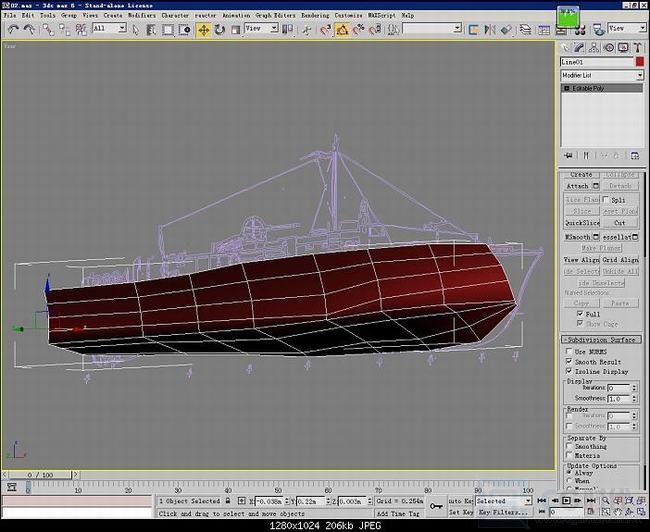This screenshot has width=650, height=532.
Task: Click the Use Pivot Point Center icon
Action: [x=287, y=29]
